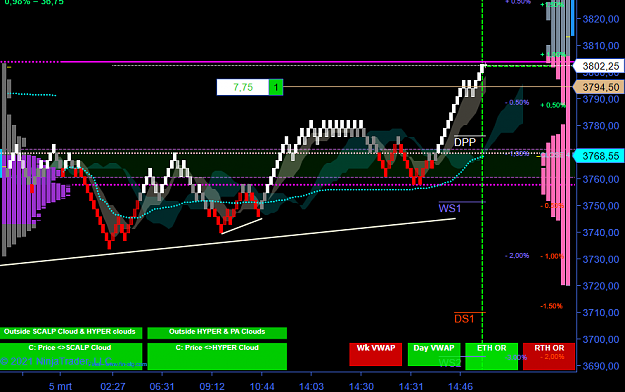Click the orange -1,50% deviation label

551,306
